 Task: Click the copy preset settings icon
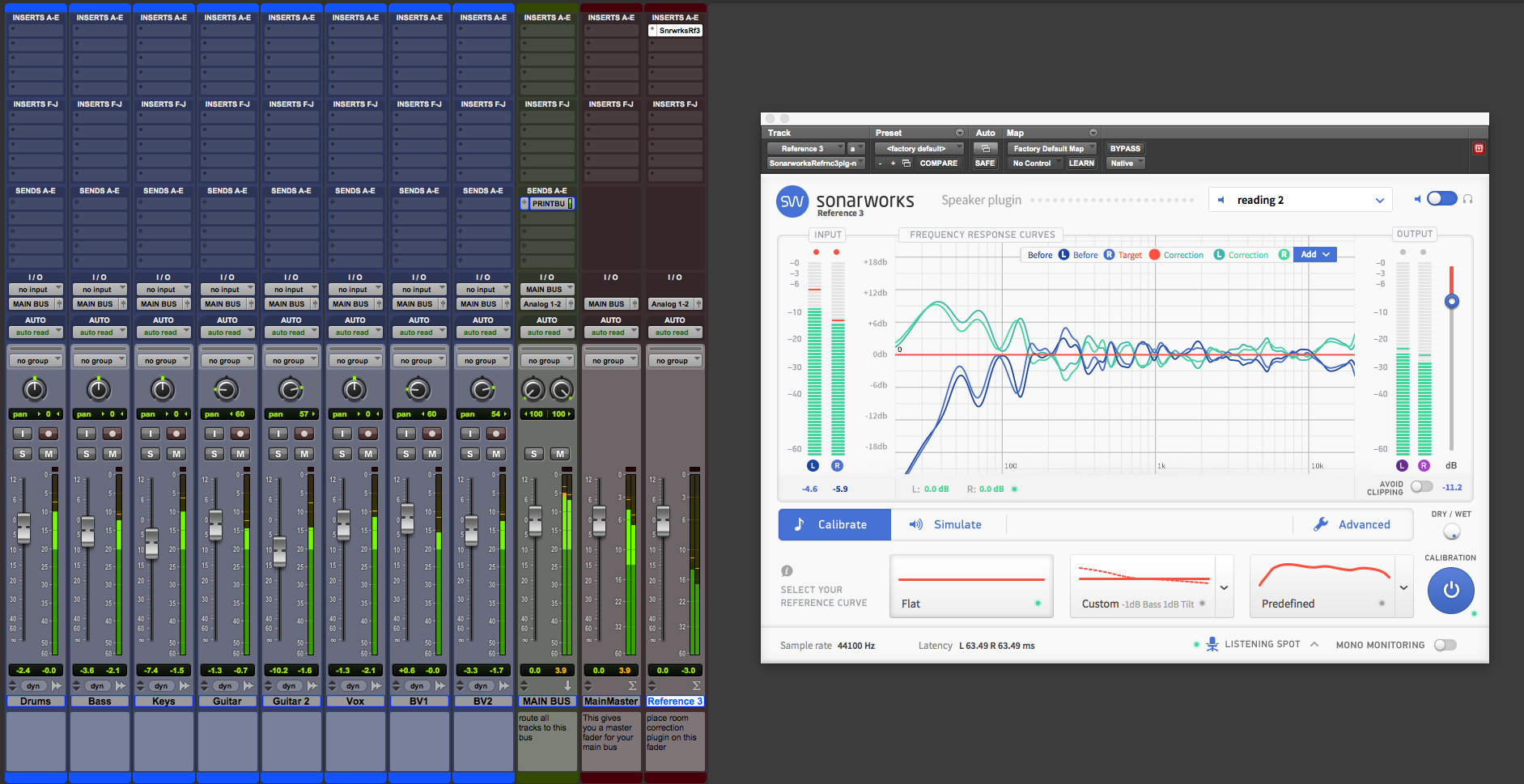tap(906, 163)
